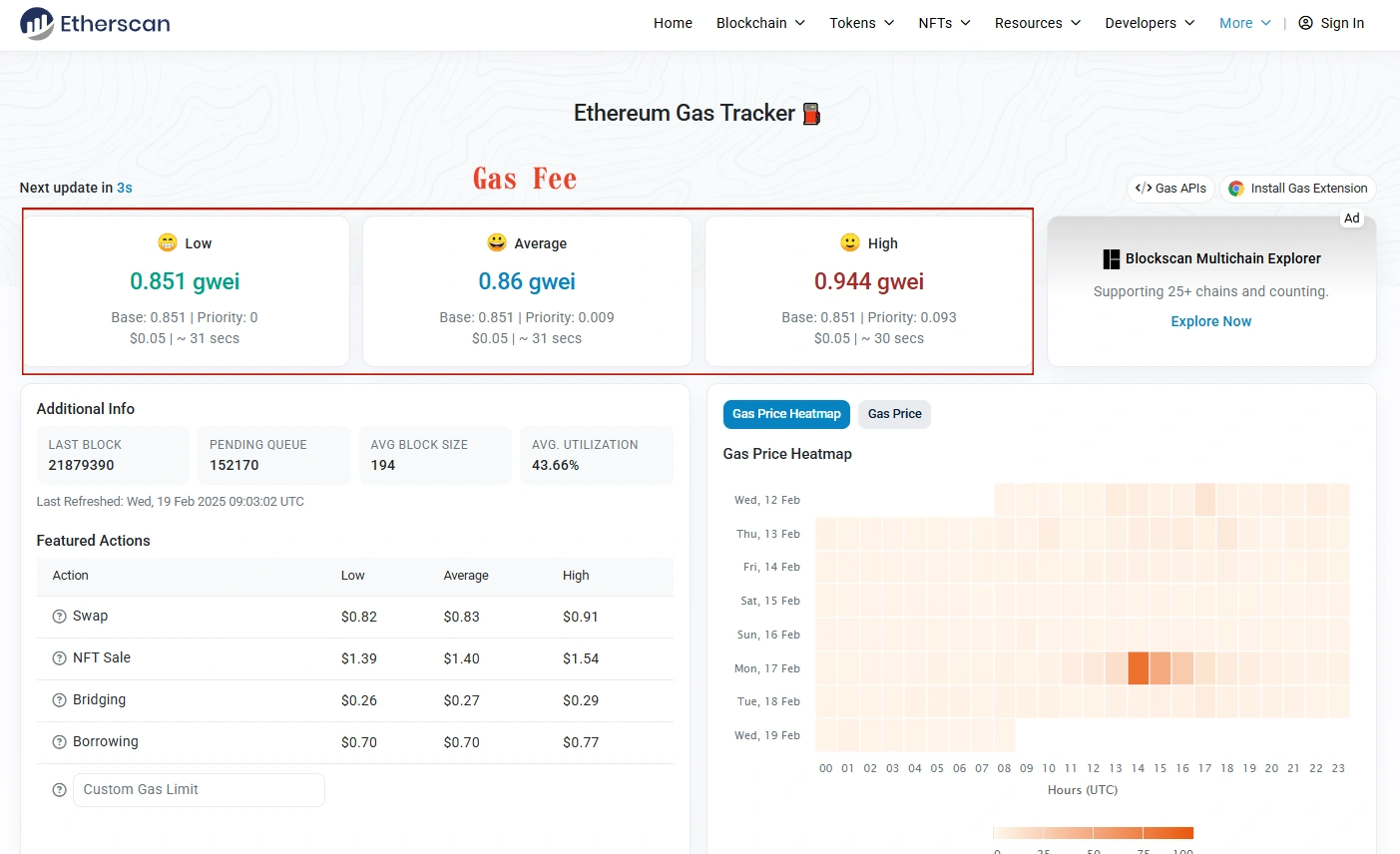Click the Average 0.86 gwei value
This screenshot has height=854, width=1400.
pos(527,281)
